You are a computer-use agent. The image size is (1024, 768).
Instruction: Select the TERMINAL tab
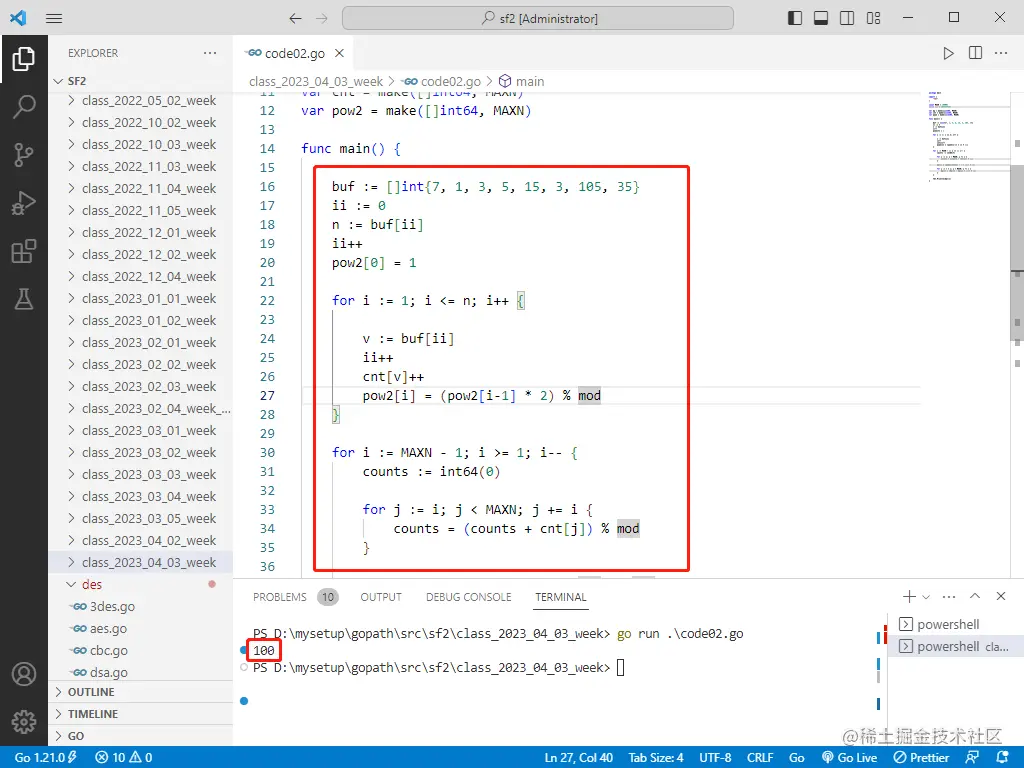pos(560,597)
